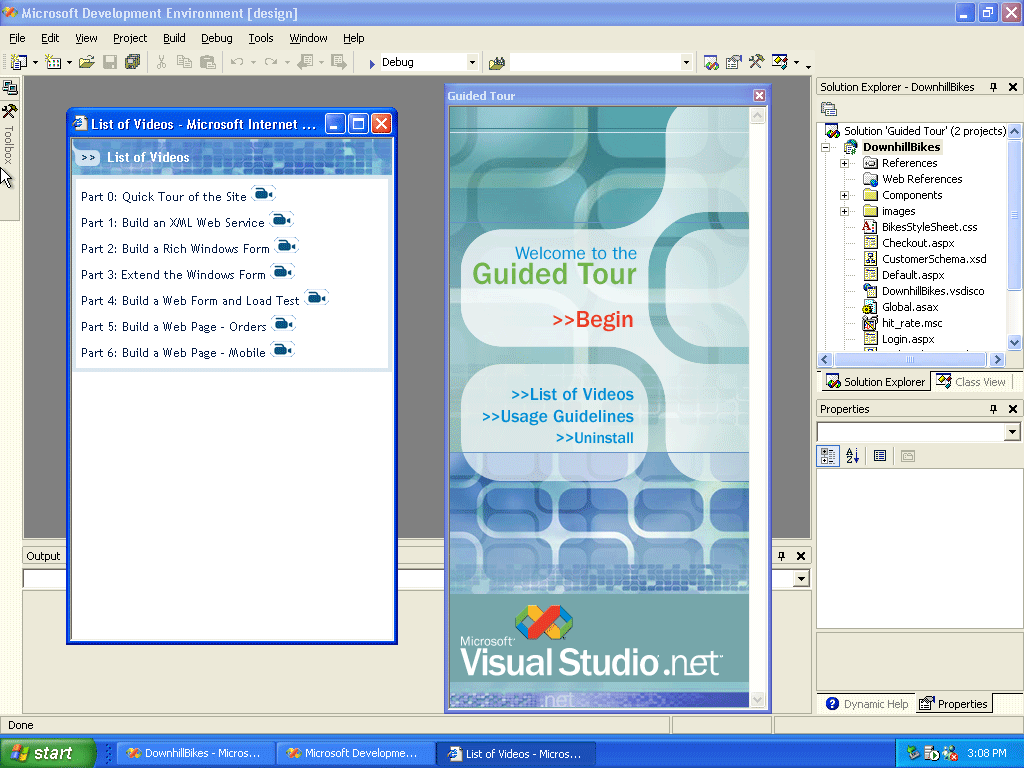This screenshot has height=768, width=1024.
Task: Open the Debug configuration dropdown
Action: (472, 63)
